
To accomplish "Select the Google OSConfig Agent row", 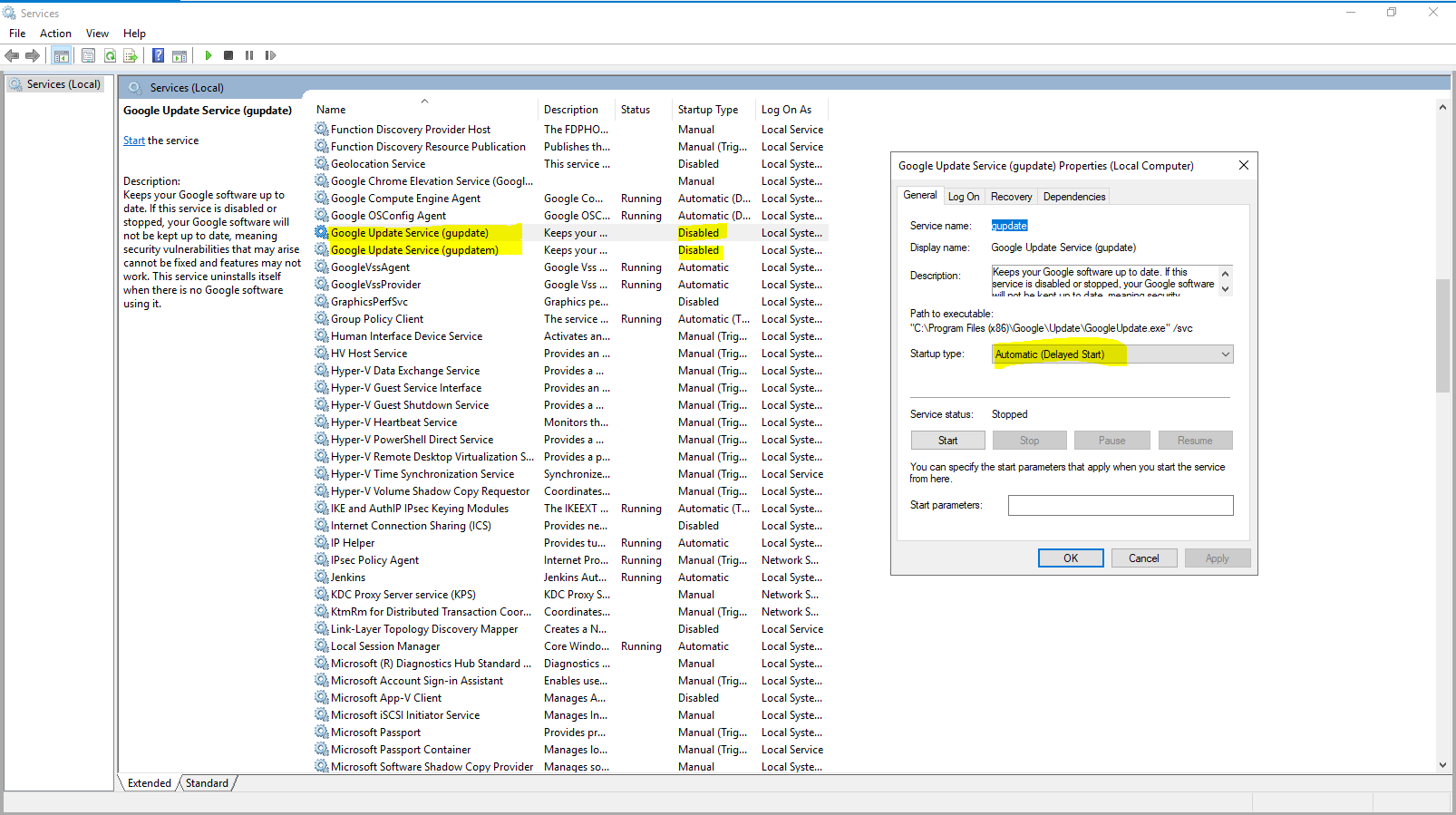I will click(x=570, y=216).
